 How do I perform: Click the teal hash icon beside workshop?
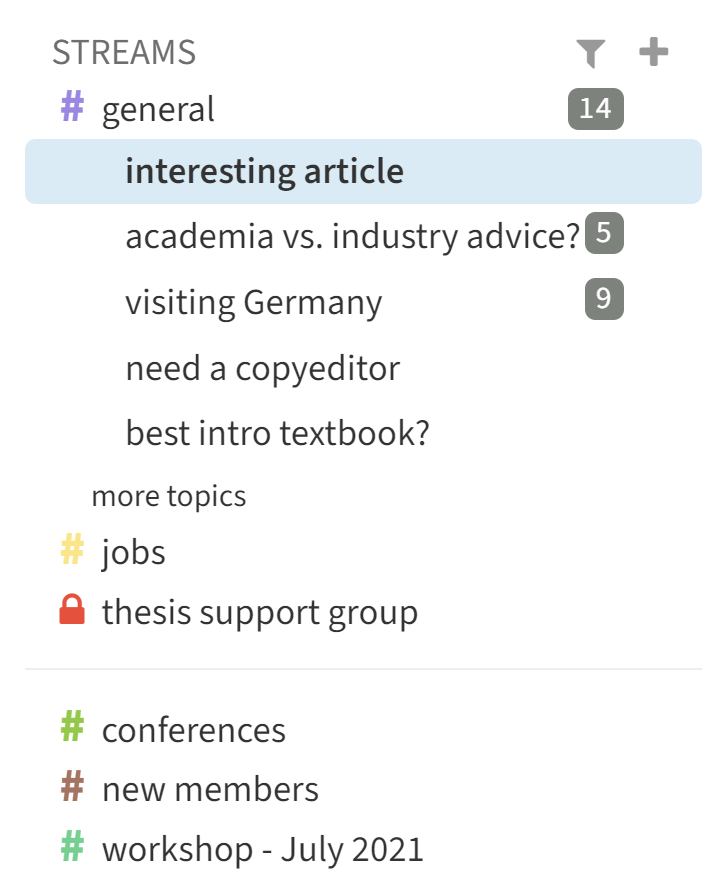click(x=72, y=848)
